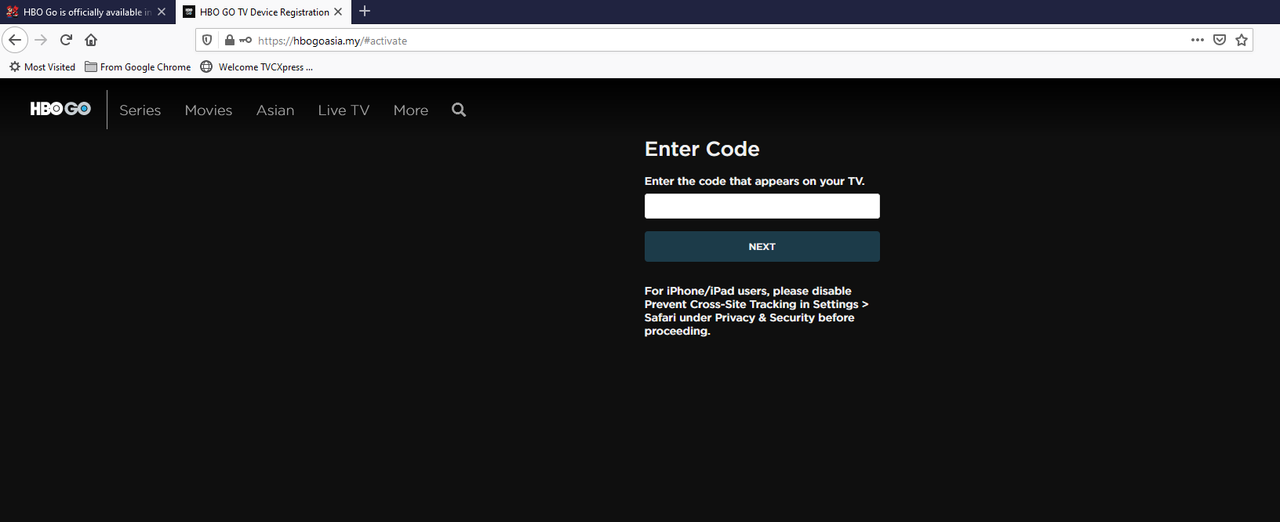
Task: Open the search magnifier on HBO GO
Action: pos(459,110)
